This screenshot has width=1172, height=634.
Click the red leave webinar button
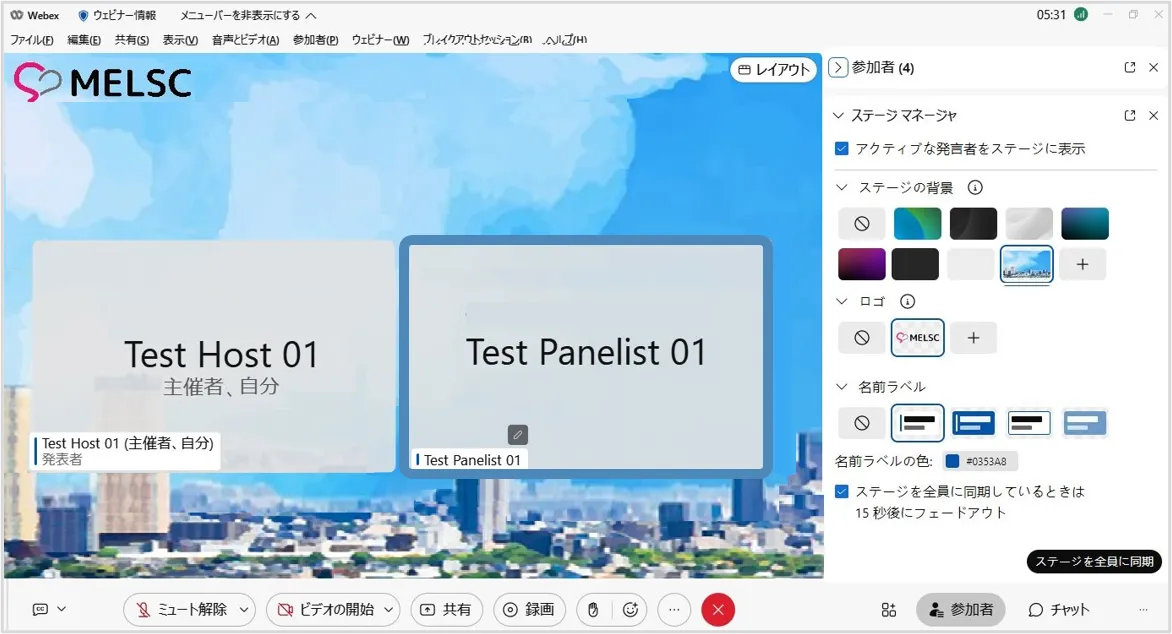point(718,609)
